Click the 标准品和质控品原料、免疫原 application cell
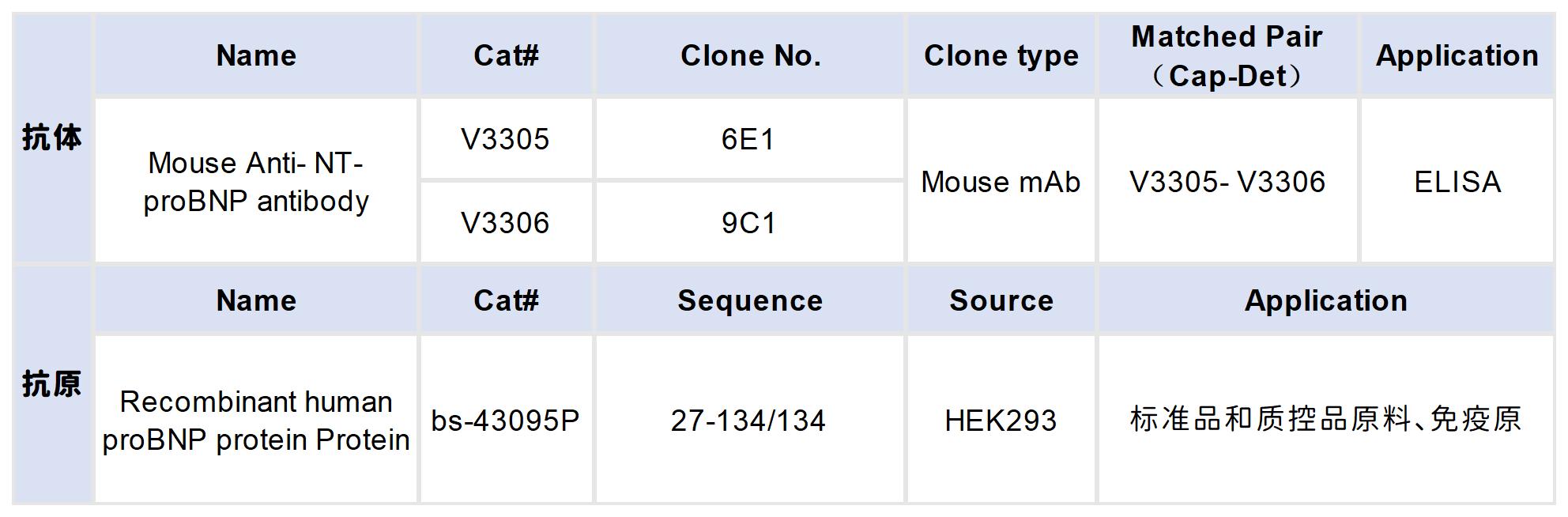Screen dimensions: 1568x517 point(1325,420)
